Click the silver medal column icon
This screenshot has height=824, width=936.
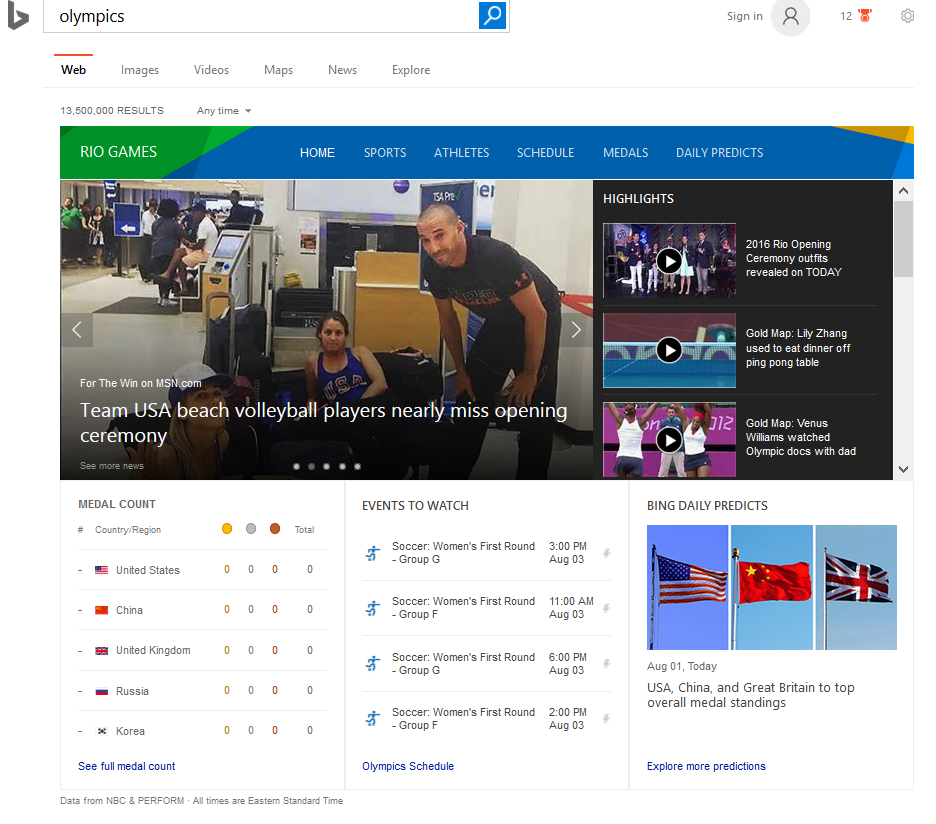pos(251,528)
